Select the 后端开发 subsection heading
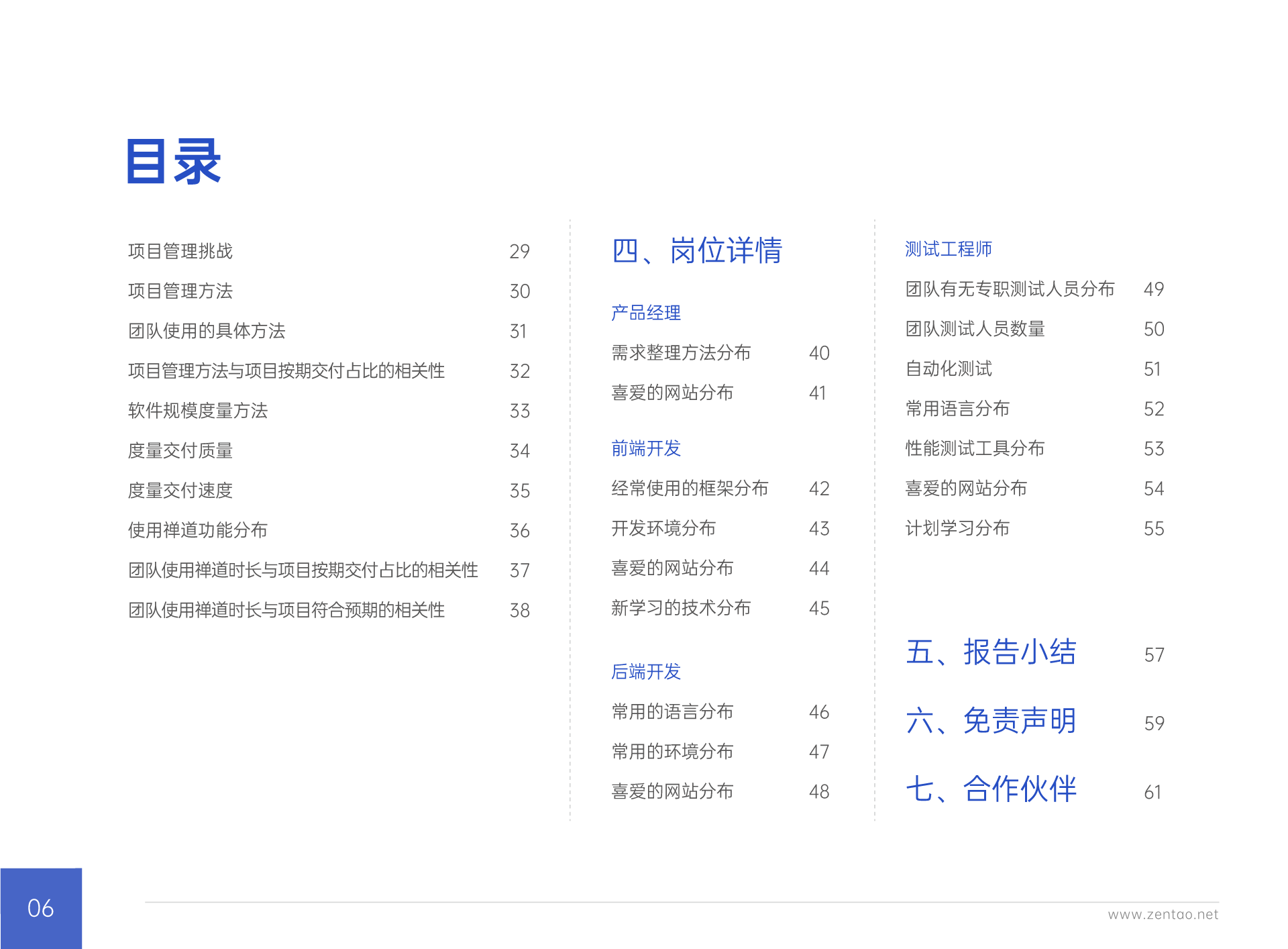The image size is (1288, 949). 645,672
